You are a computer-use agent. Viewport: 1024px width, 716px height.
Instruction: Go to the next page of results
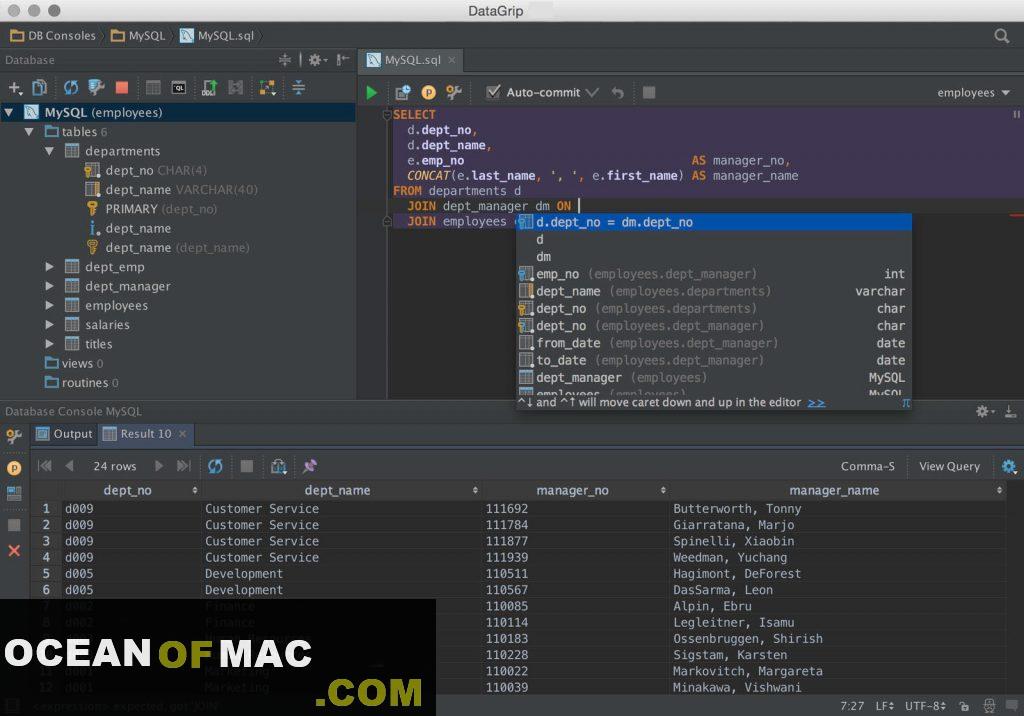click(x=159, y=466)
